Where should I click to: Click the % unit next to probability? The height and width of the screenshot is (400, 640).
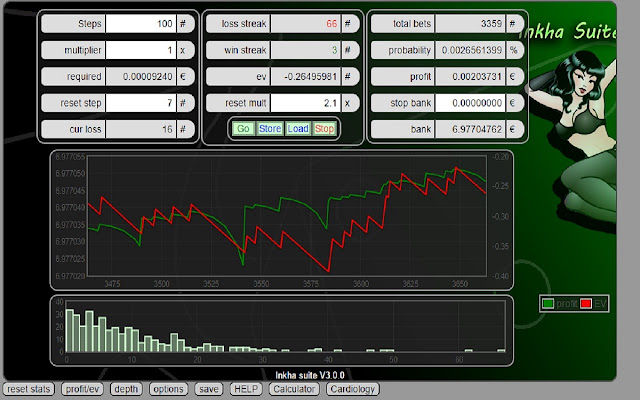[x=513, y=50]
